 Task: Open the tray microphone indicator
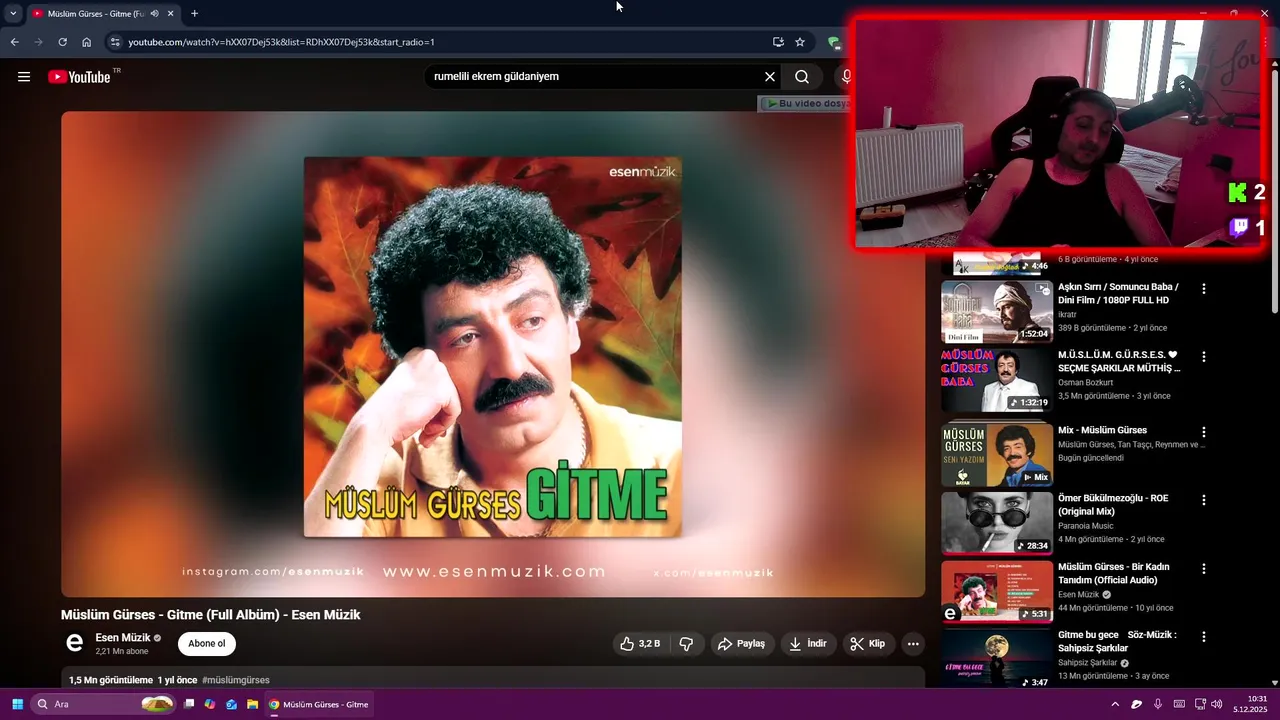[x=1158, y=704]
